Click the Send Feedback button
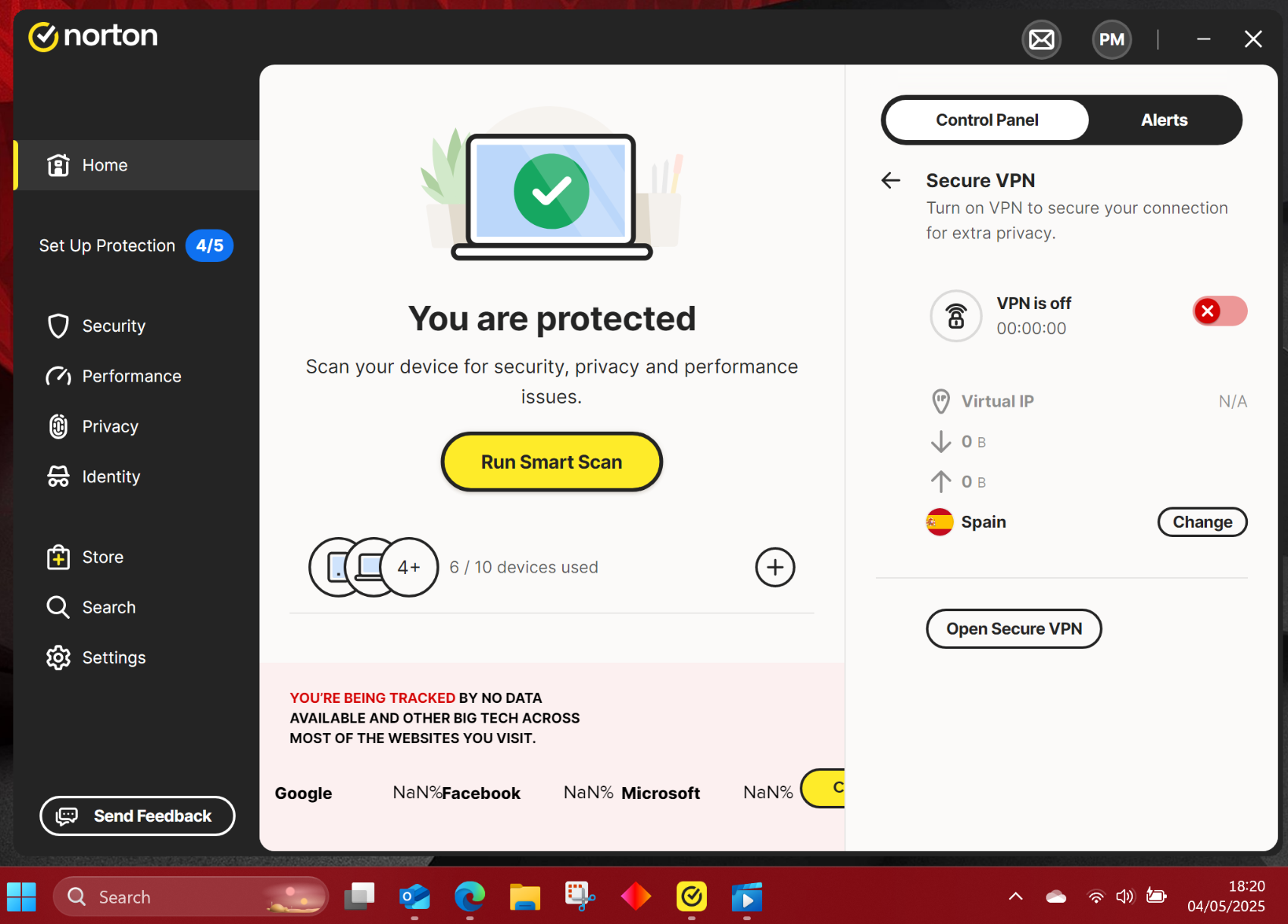The height and width of the screenshot is (924, 1288). 137,816
